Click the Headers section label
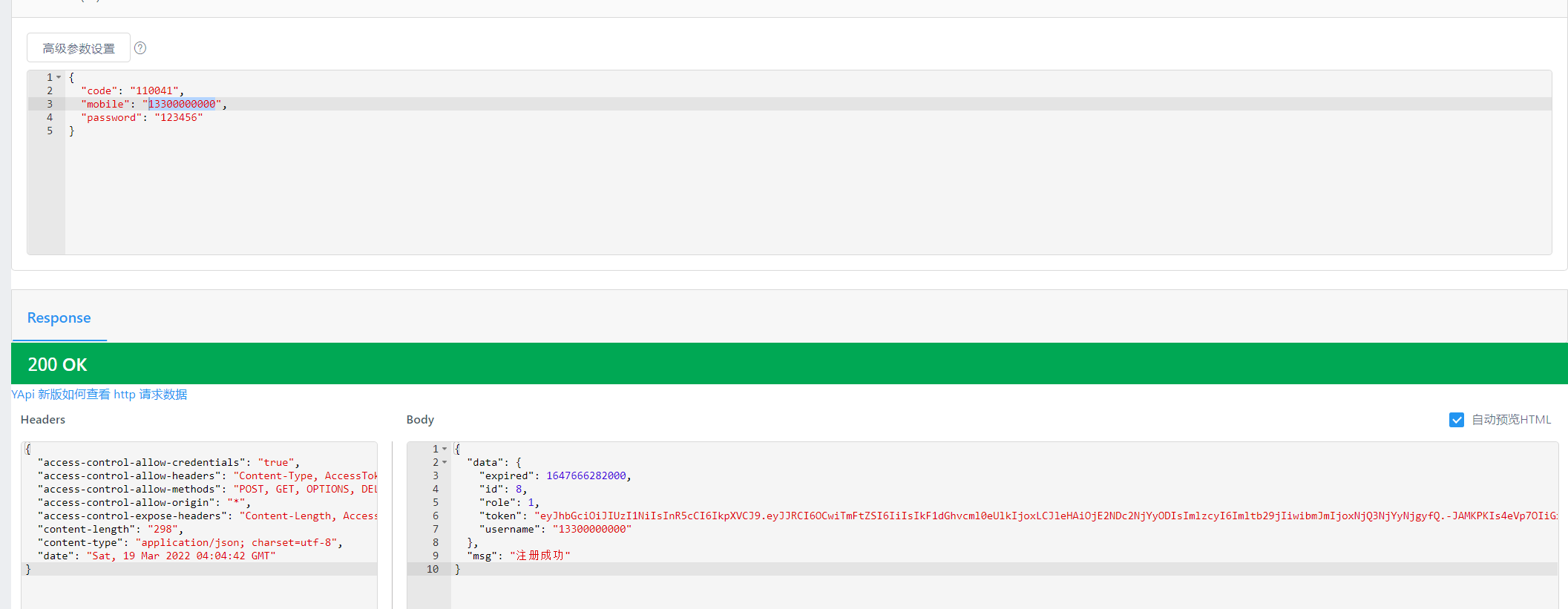The image size is (1568, 609). click(x=43, y=419)
